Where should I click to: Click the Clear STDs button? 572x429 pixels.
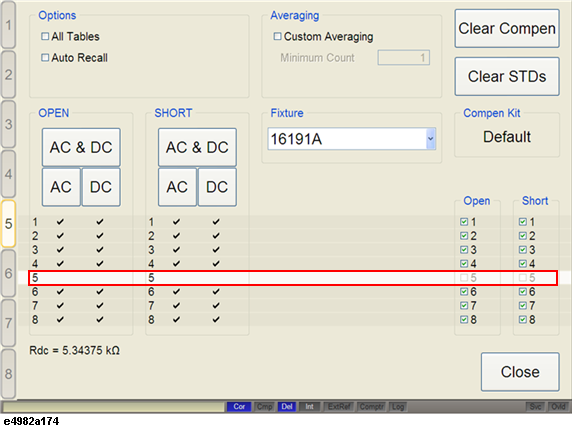pyautogui.click(x=507, y=77)
